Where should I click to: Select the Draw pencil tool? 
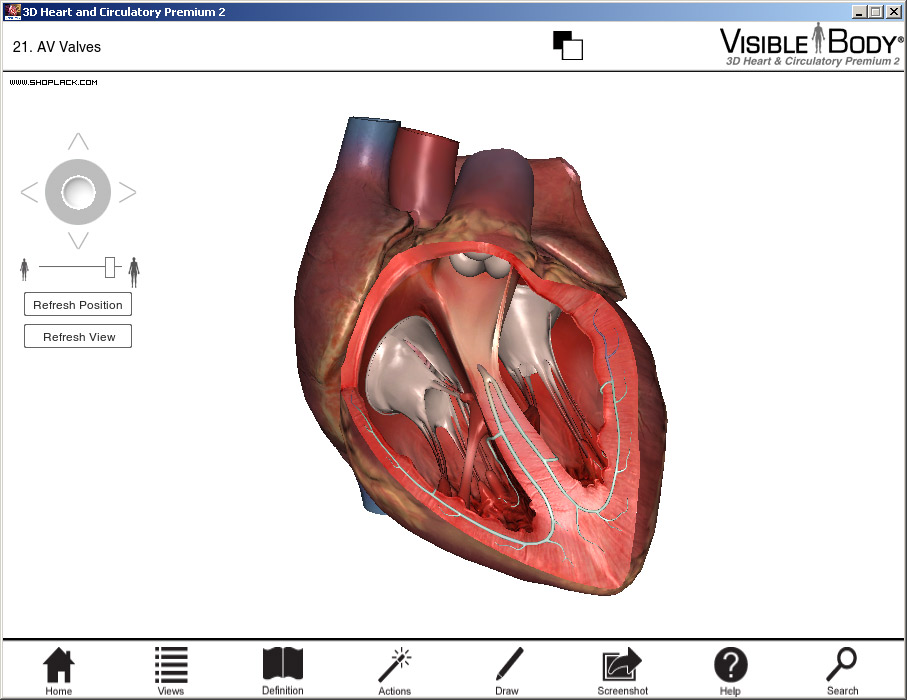tap(508, 671)
